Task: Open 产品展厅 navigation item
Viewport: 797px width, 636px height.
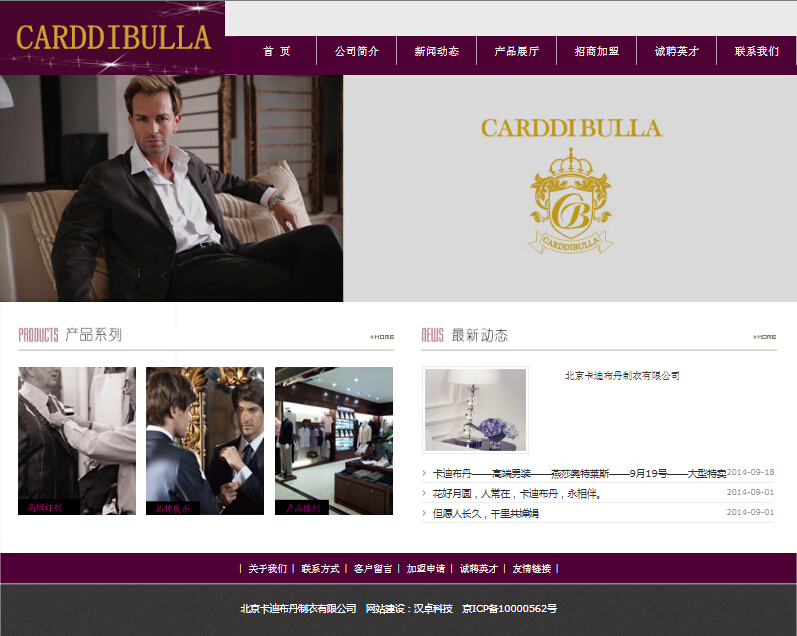Action: [x=516, y=51]
